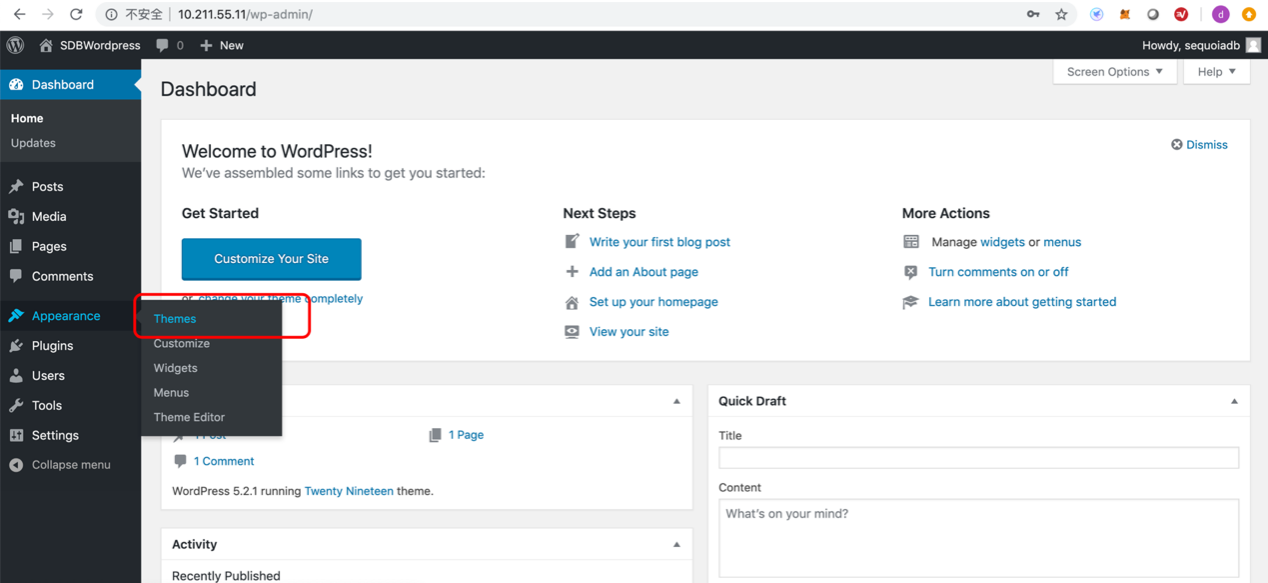Click the SDBWordpress home icon
Image resolution: width=1268 pixels, height=583 pixels.
coord(46,45)
